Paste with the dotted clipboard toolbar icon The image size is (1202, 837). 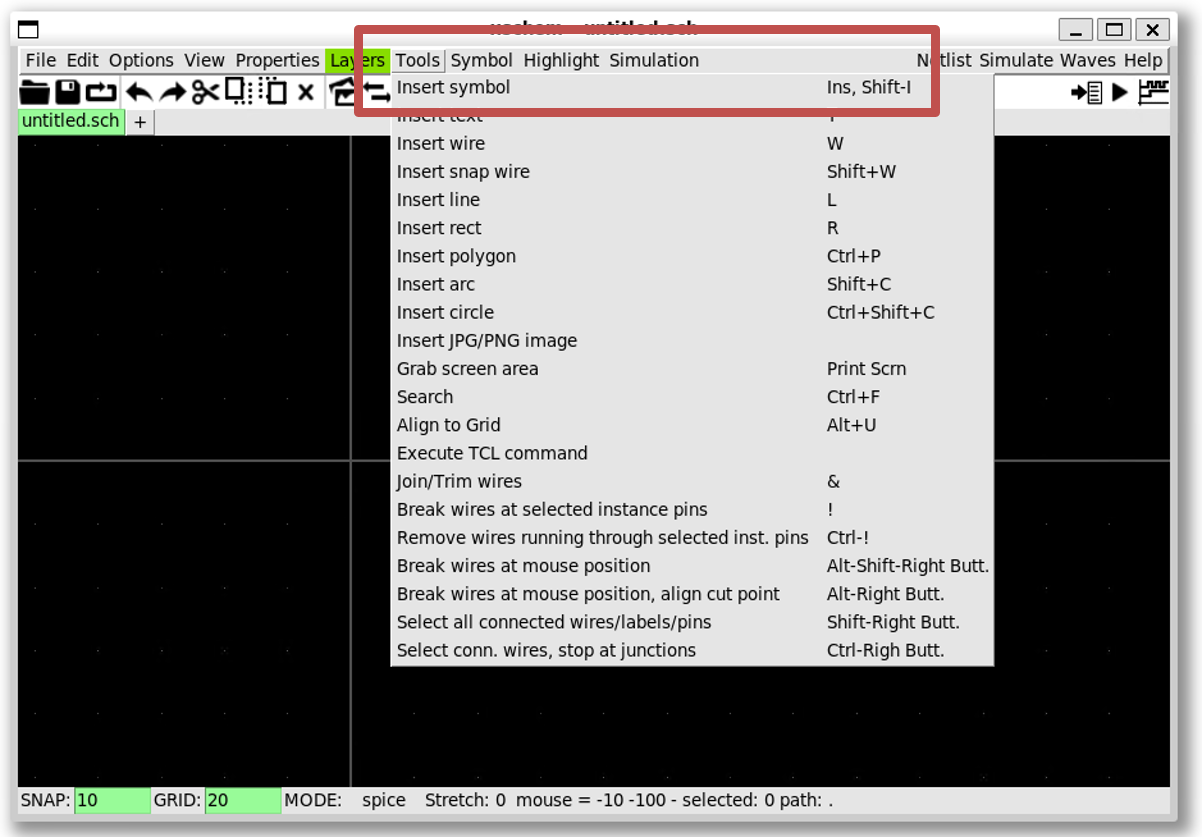[273, 92]
